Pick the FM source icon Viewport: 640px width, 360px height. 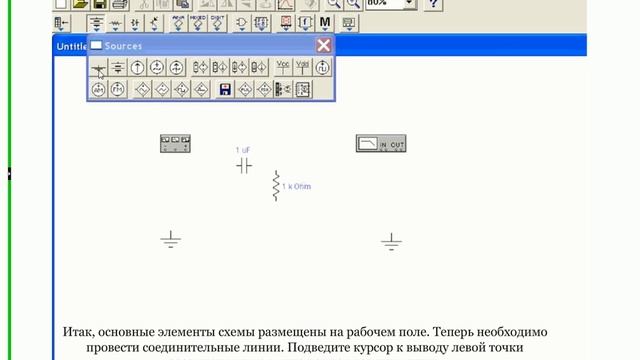[x=118, y=89]
